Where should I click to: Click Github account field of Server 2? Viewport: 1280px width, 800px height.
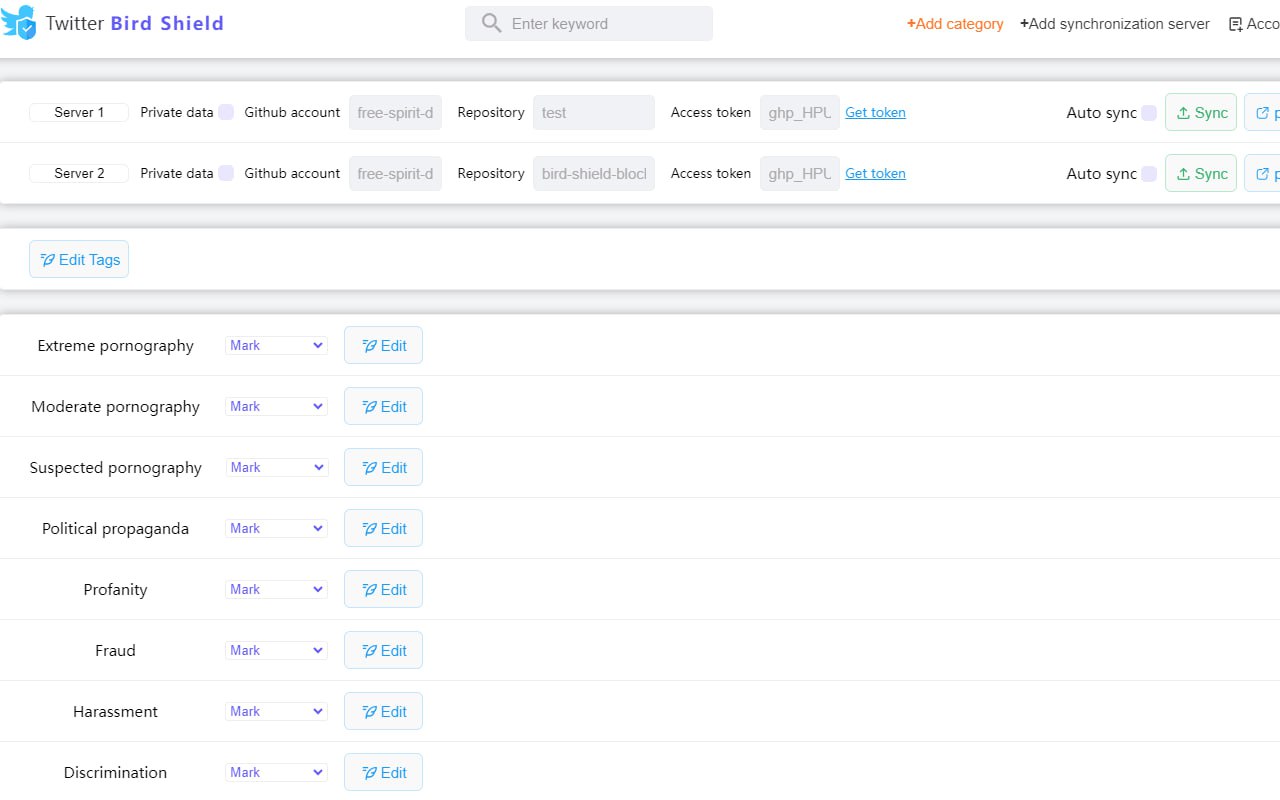pos(395,174)
